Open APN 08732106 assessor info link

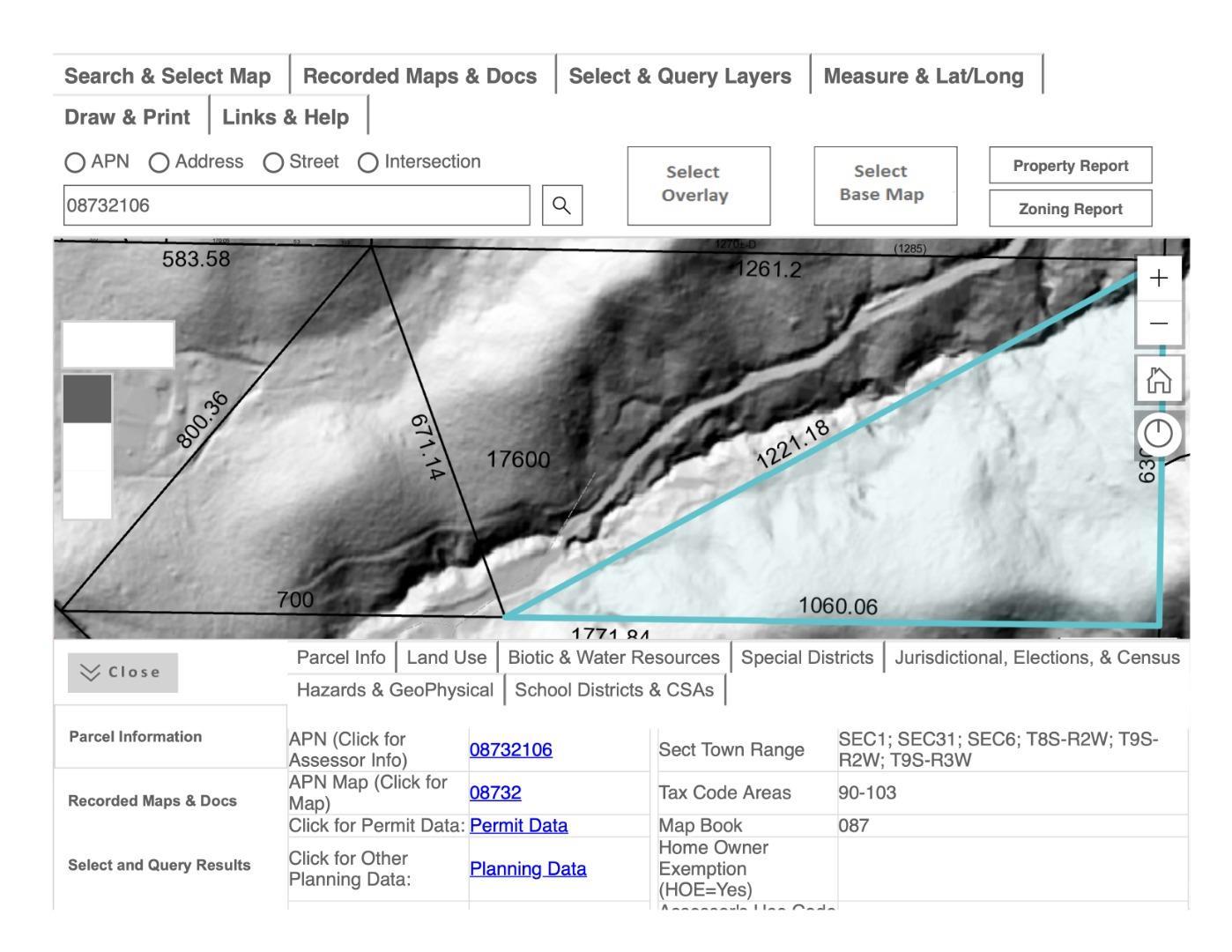(x=510, y=749)
